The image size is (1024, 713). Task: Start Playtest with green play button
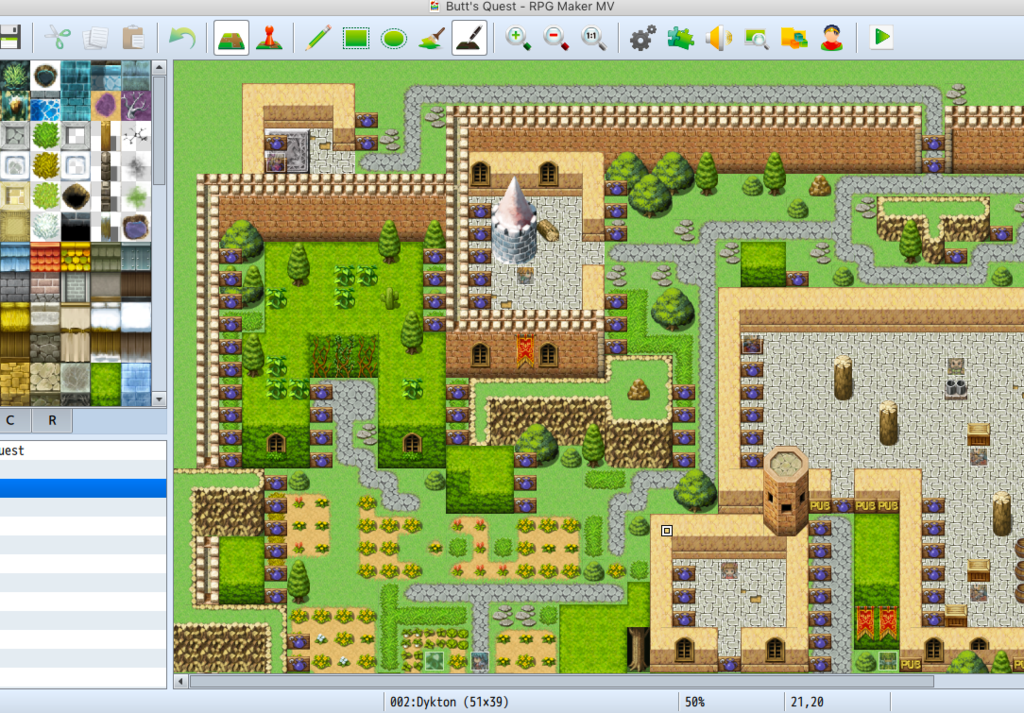click(881, 39)
